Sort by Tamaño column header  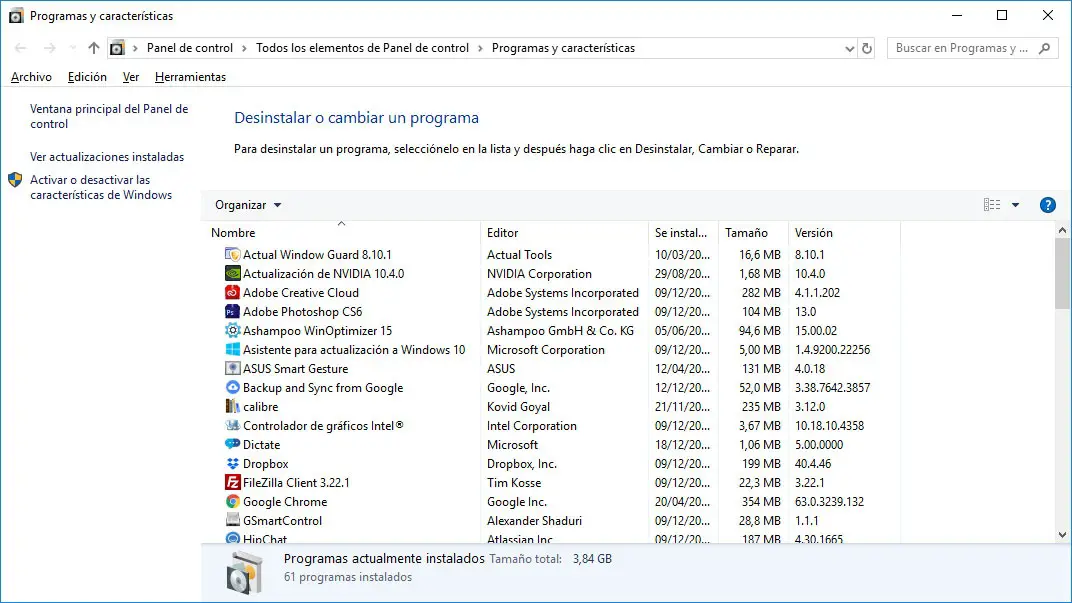[x=753, y=233]
